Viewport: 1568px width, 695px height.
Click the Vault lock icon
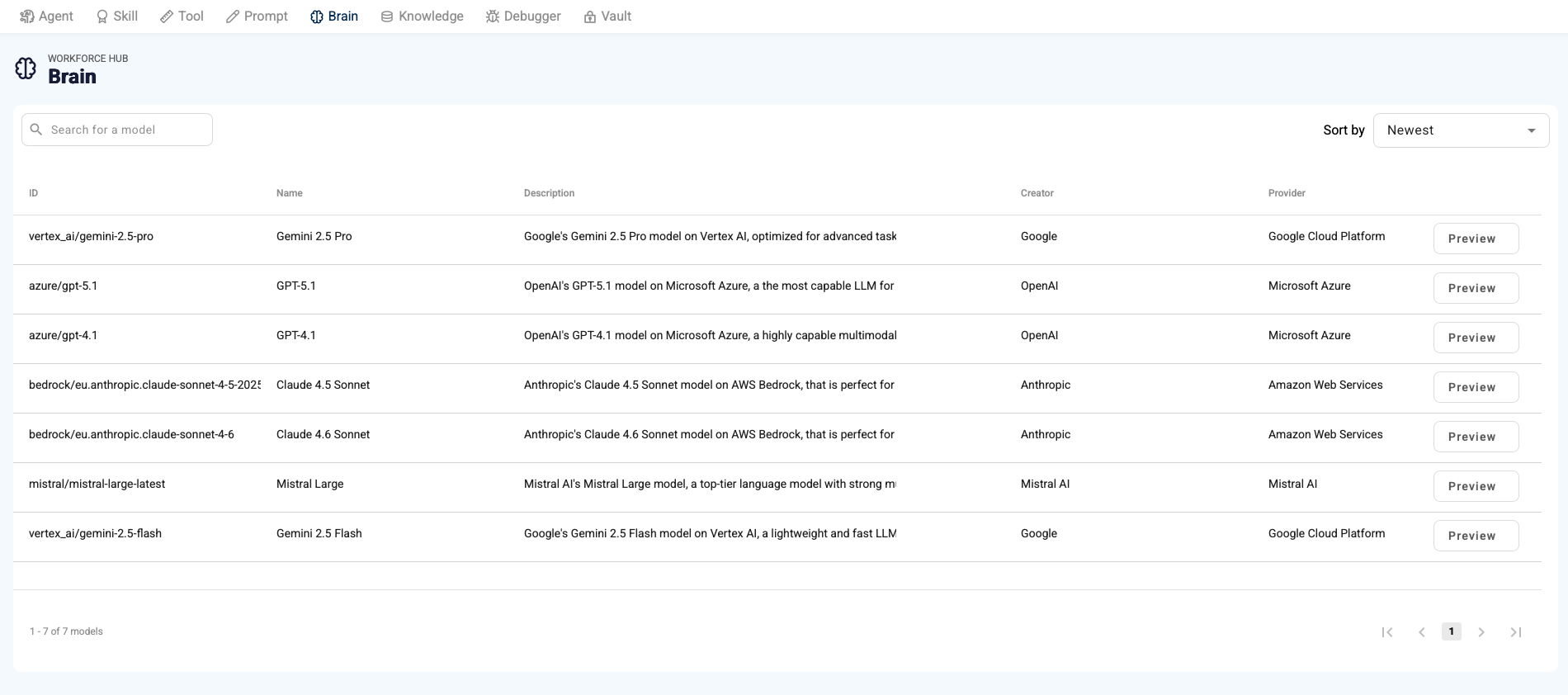(590, 17)
